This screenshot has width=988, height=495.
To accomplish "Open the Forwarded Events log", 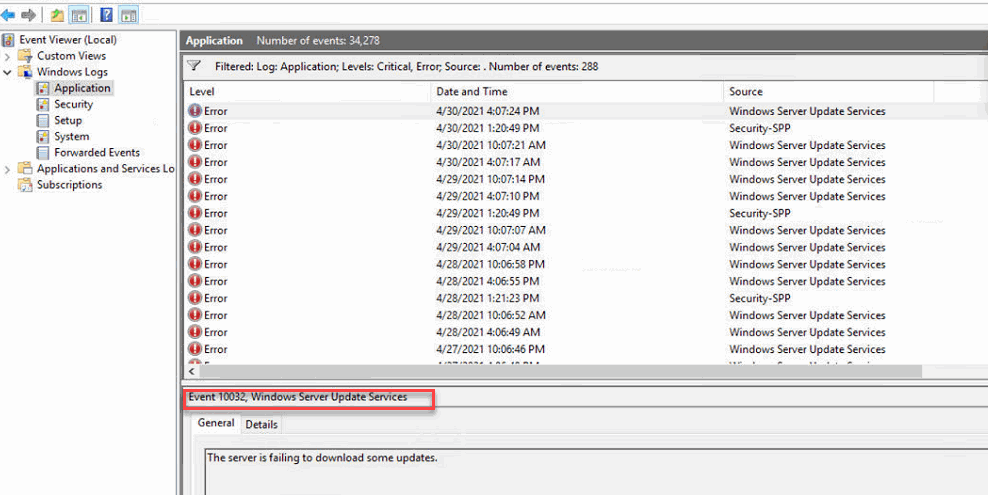I will [x=97, y=152].
